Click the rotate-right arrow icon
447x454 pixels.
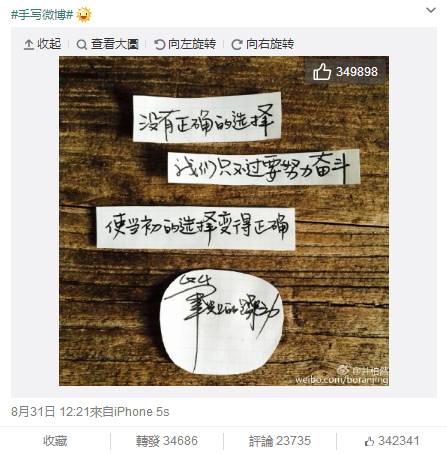(x=237, y=44)
